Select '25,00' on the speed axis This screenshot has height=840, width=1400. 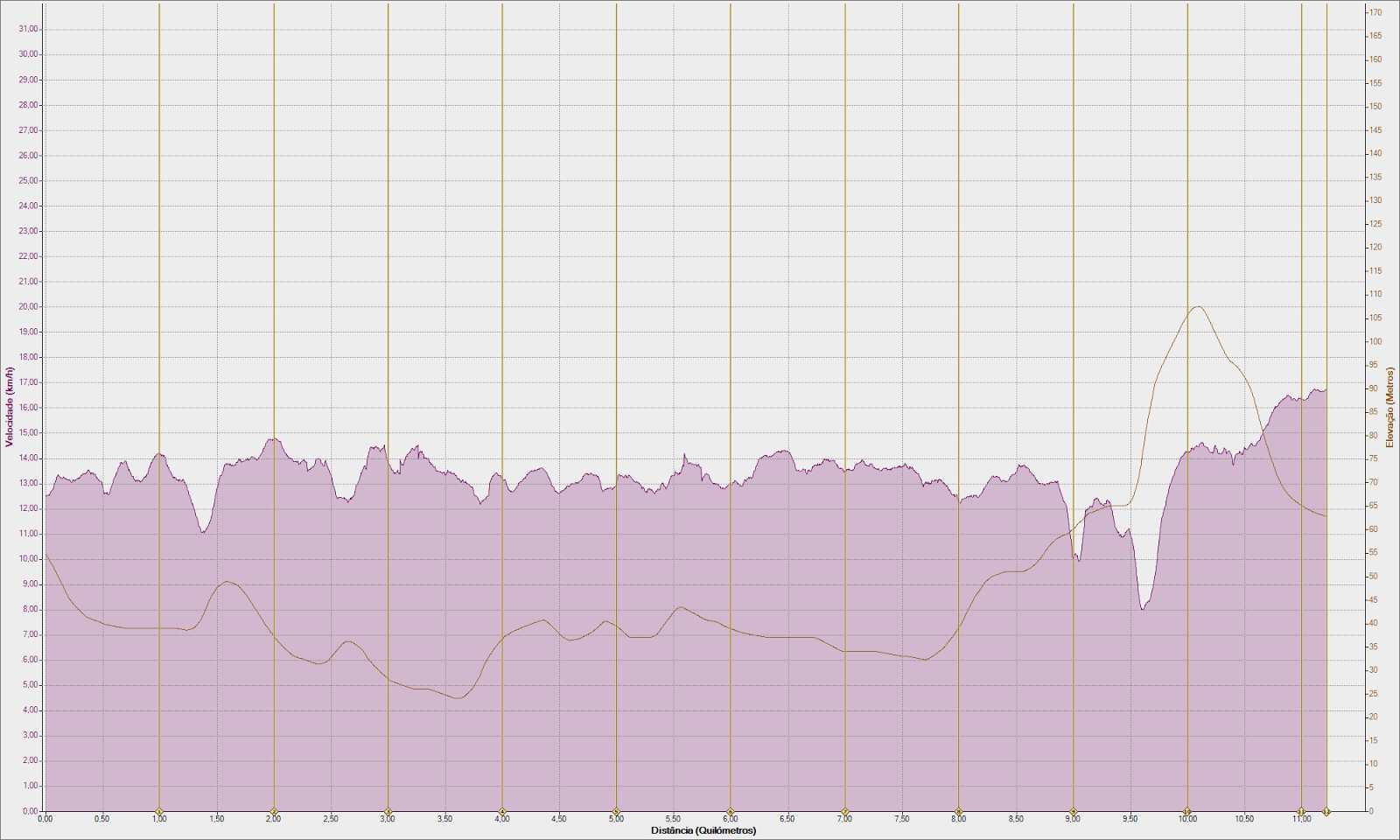[x=29, y=181]
